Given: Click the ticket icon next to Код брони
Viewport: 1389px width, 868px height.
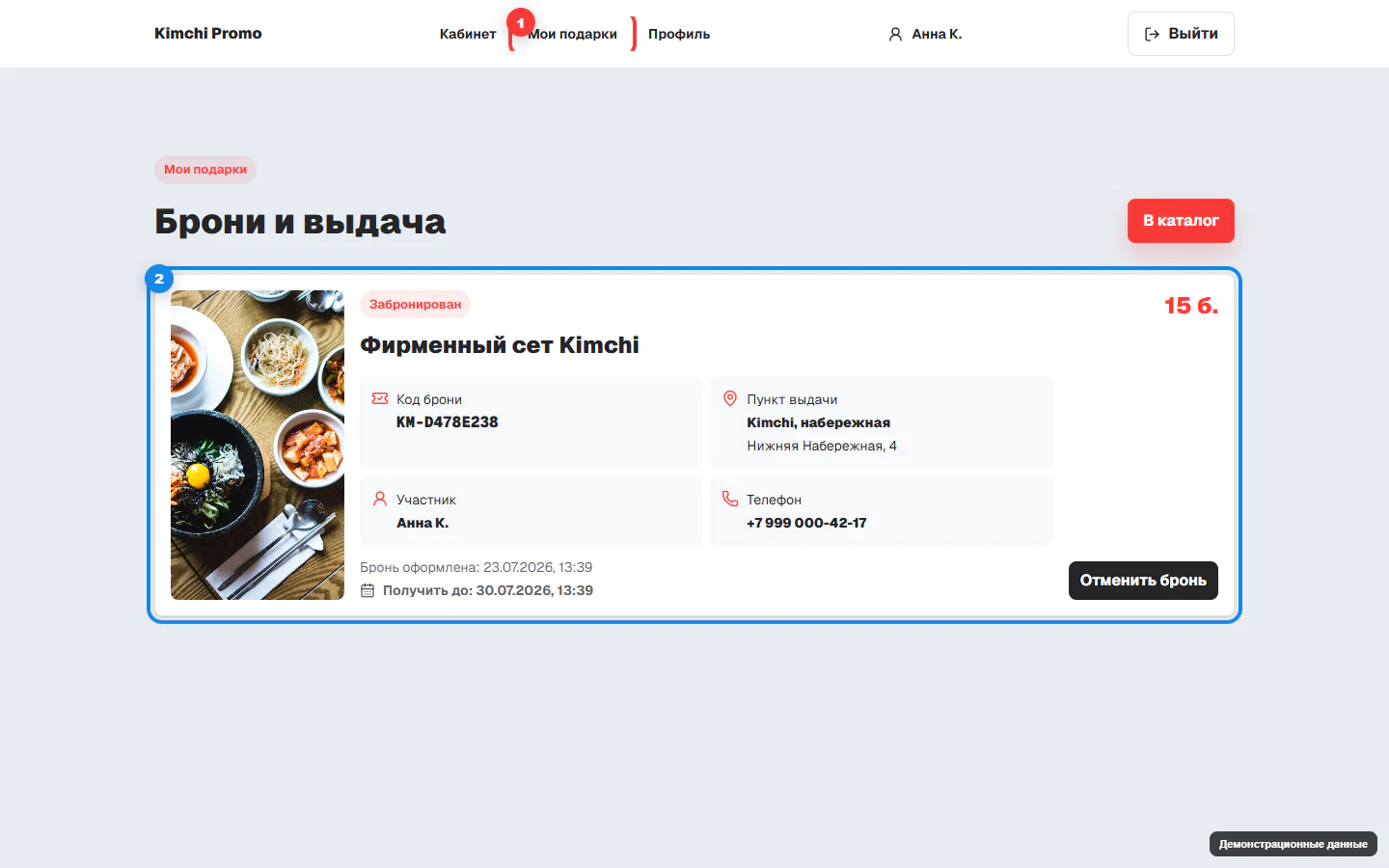Looking at the screenshot, I should click(x=380, y=398).
